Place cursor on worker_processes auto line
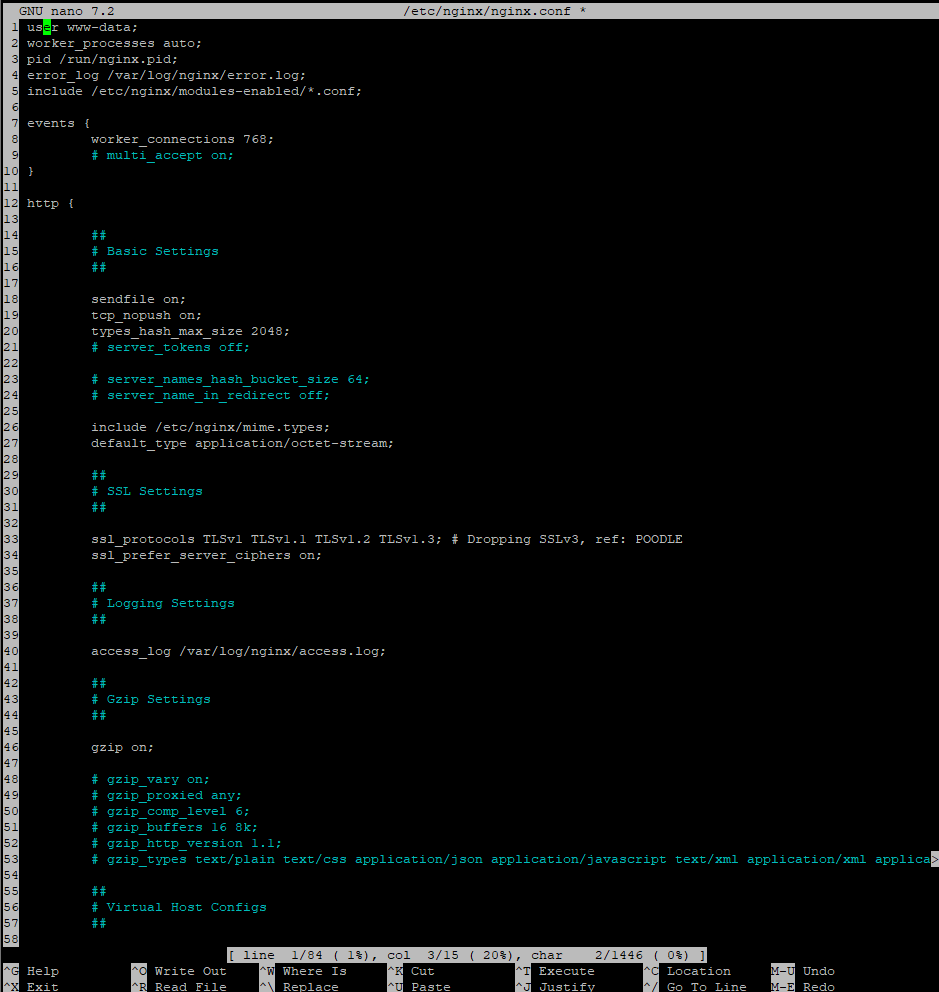Screen dimensions: 939x992 [x=114, y=43]
